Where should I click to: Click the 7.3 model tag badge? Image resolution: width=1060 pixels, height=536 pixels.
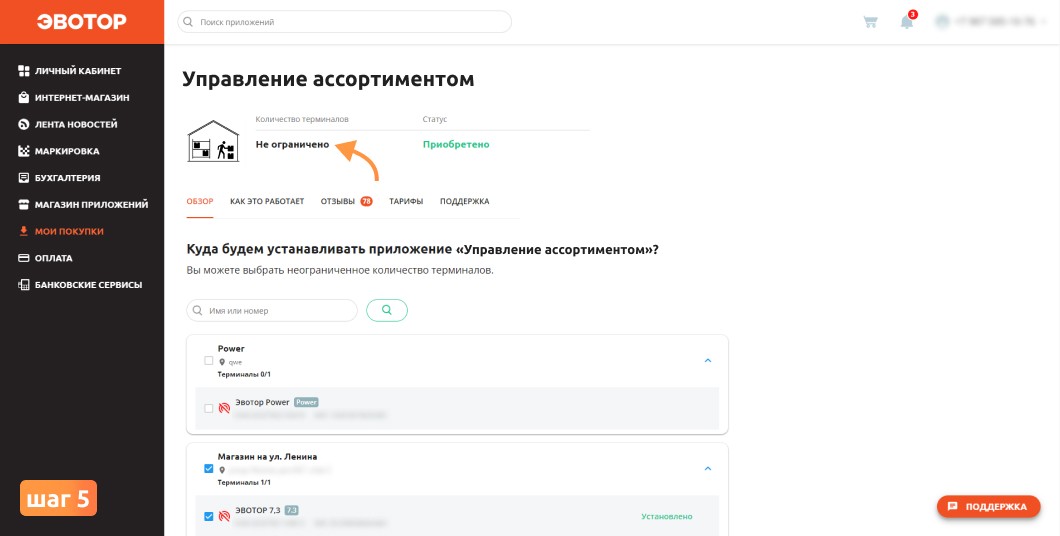291,510
